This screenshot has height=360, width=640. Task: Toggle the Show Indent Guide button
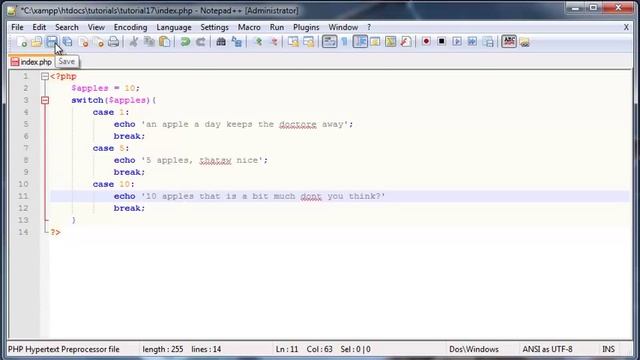coord(360,42)
